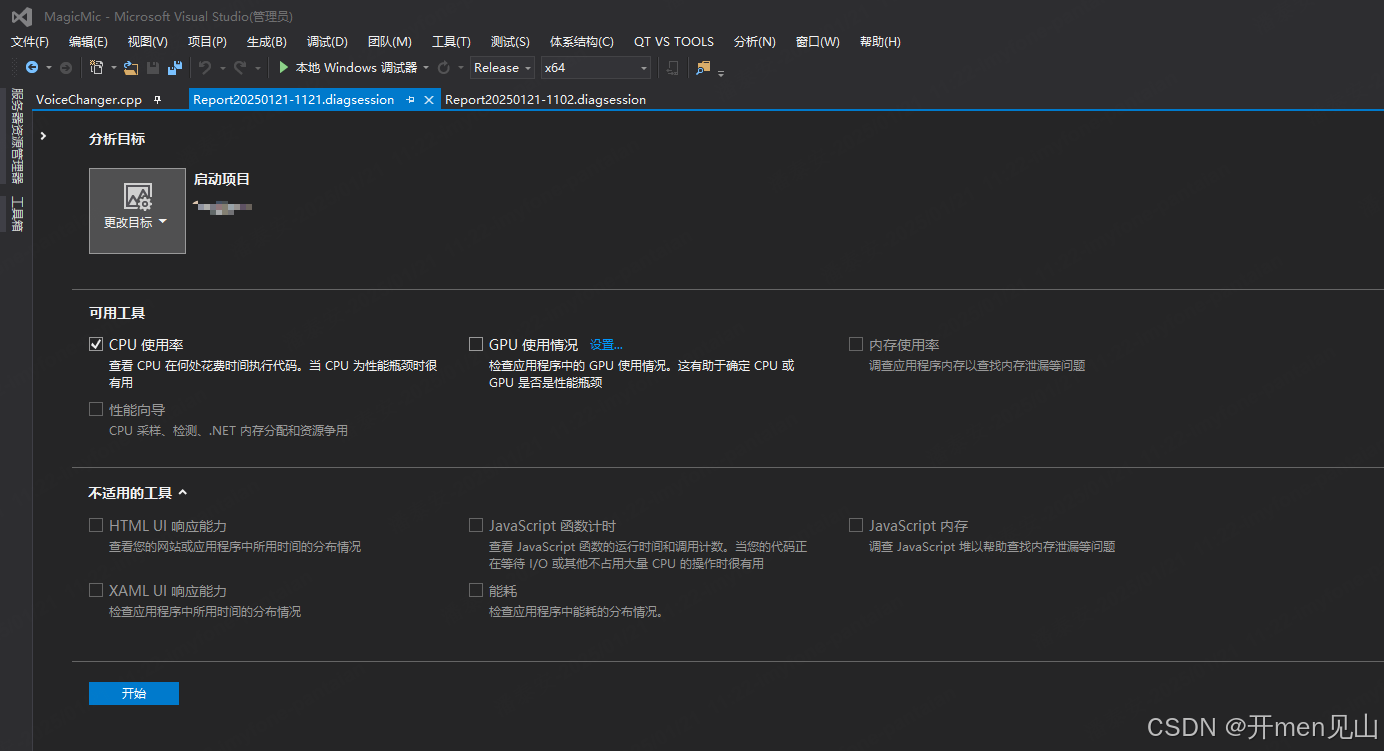
Task: Click the Save All icon
Action: click(x=175, y=68)
